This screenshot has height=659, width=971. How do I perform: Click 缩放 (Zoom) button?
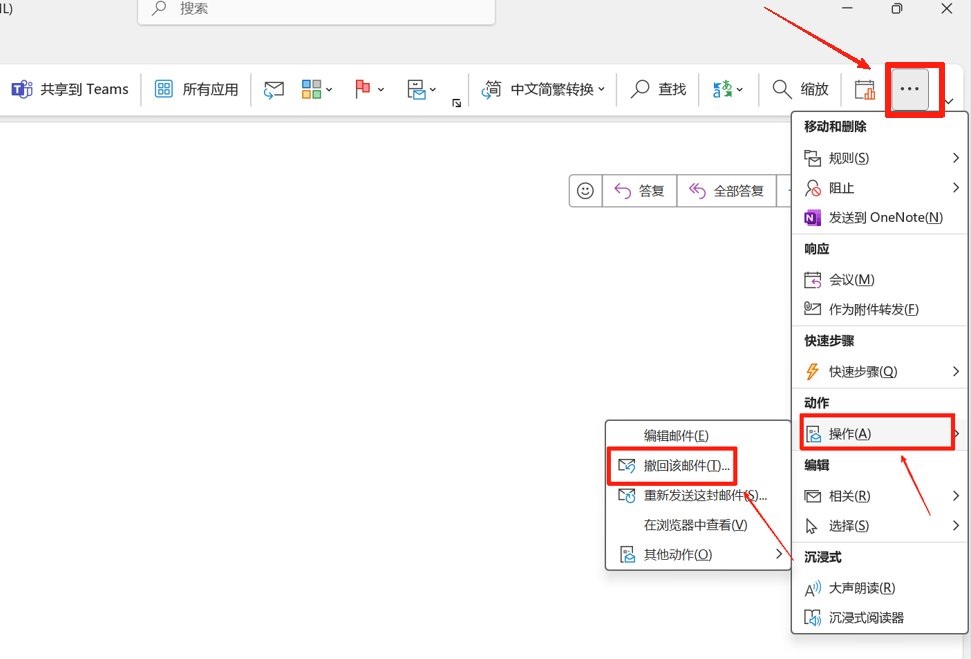800,89
